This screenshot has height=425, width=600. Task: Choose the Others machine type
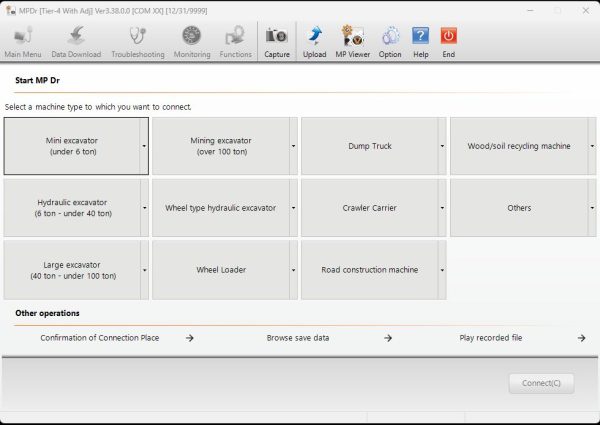click(x=519, y=208)
